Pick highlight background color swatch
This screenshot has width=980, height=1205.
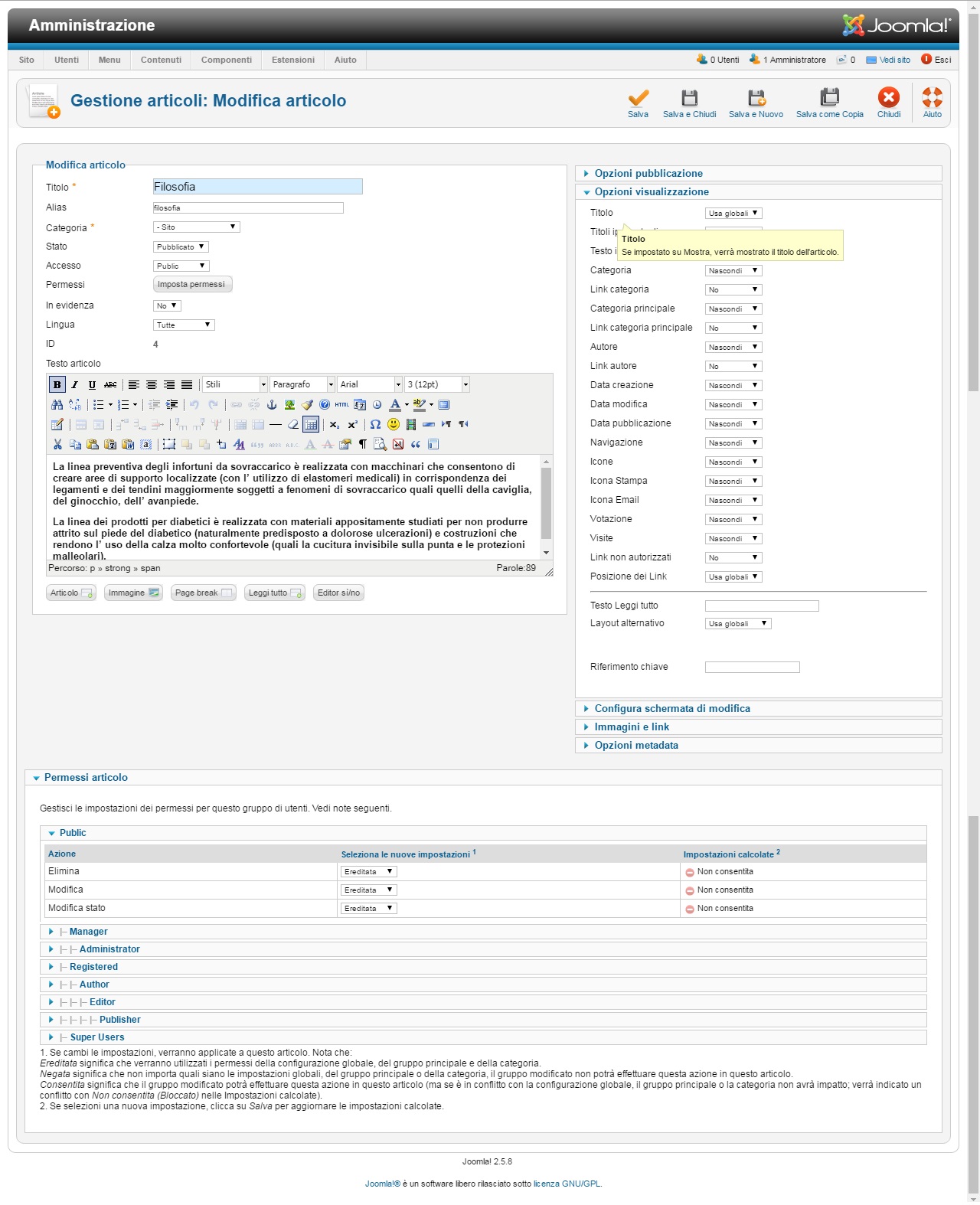(x=419, y=404)
